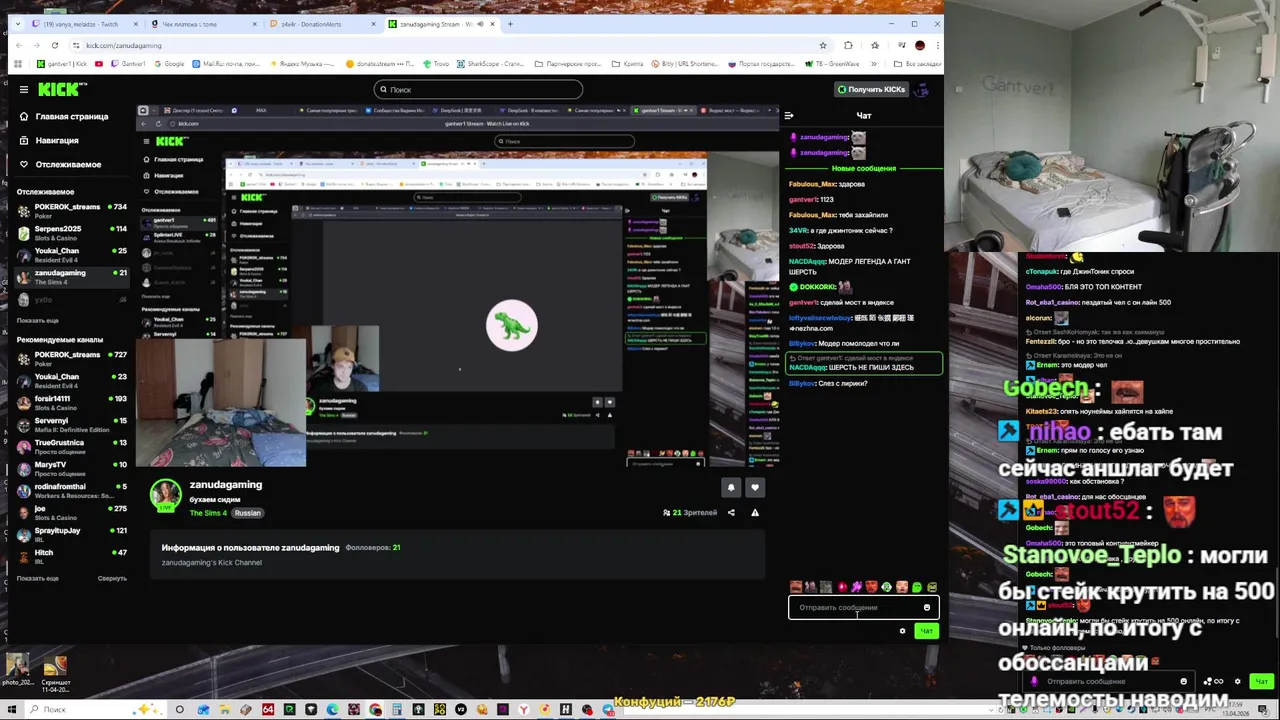Go to Главная страница in sidebar

[x=64, y=116]
